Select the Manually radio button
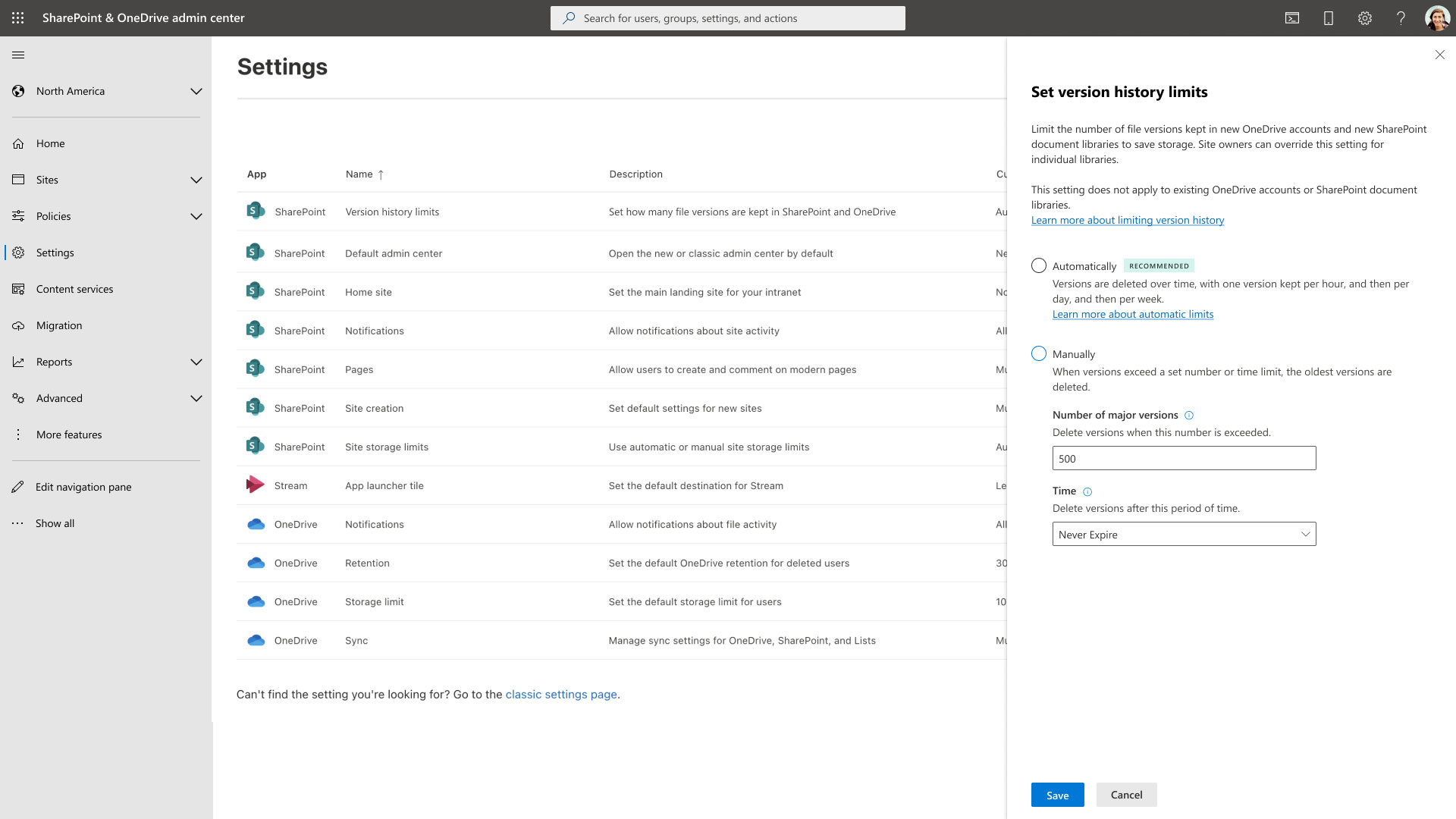 1039,353
